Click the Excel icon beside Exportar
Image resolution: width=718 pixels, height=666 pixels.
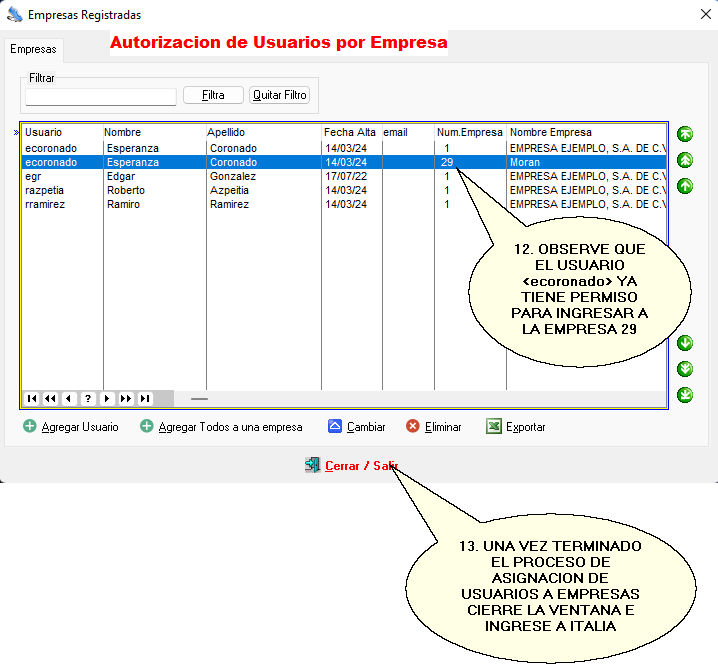(494, 426)
